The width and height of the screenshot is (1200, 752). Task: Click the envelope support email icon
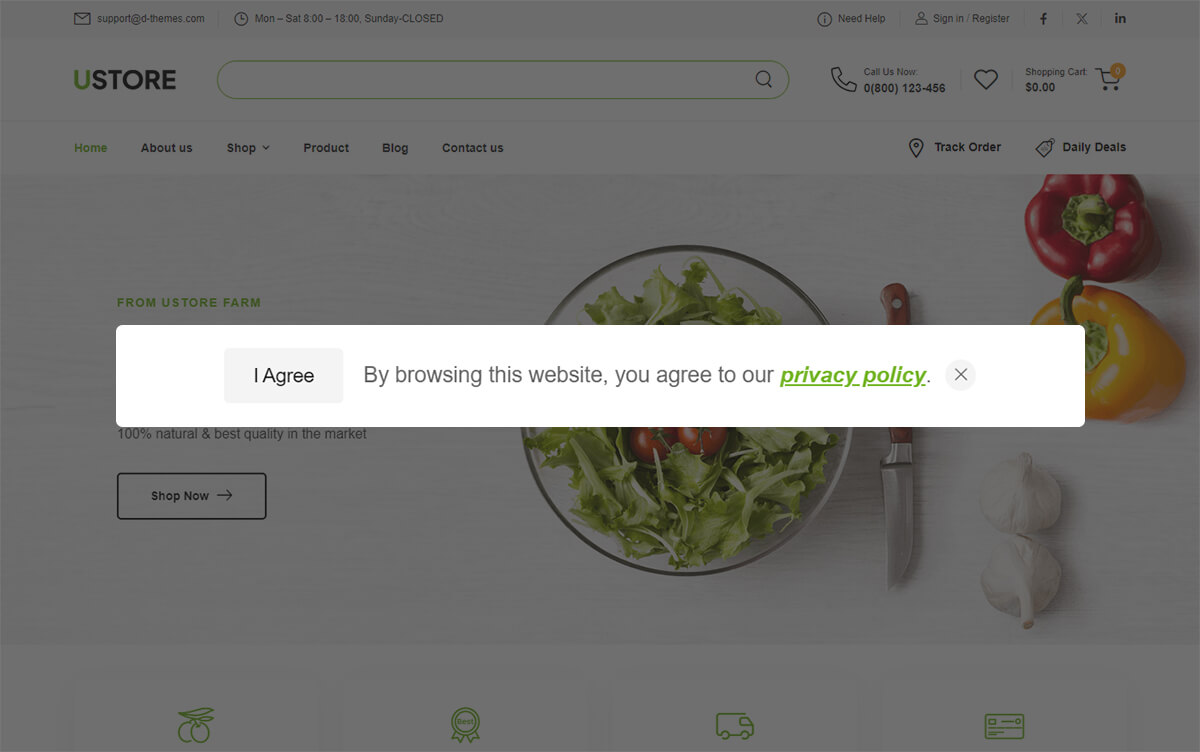click(x=82, y=18)
